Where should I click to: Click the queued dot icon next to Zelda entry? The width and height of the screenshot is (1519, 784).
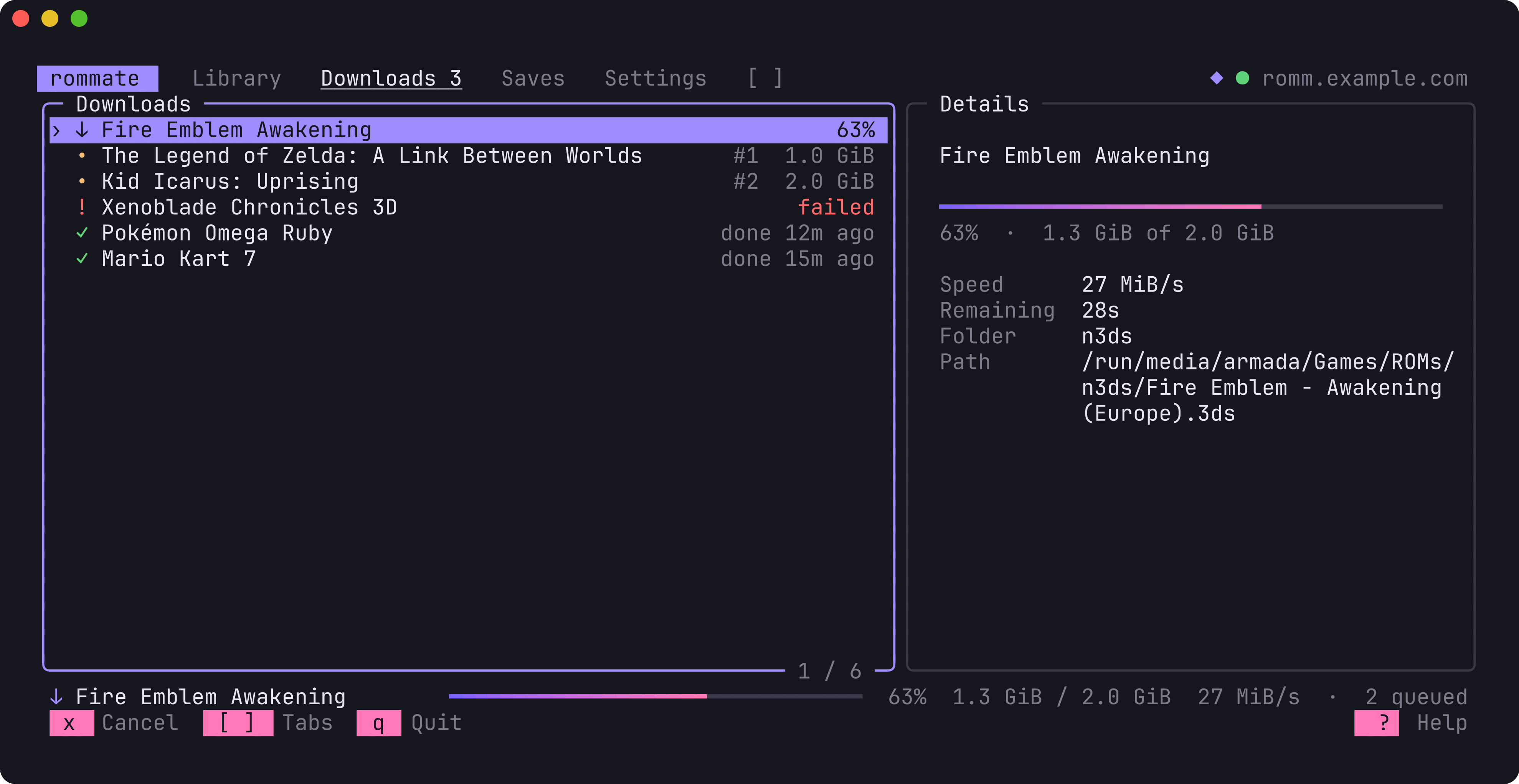click(82, 156)
